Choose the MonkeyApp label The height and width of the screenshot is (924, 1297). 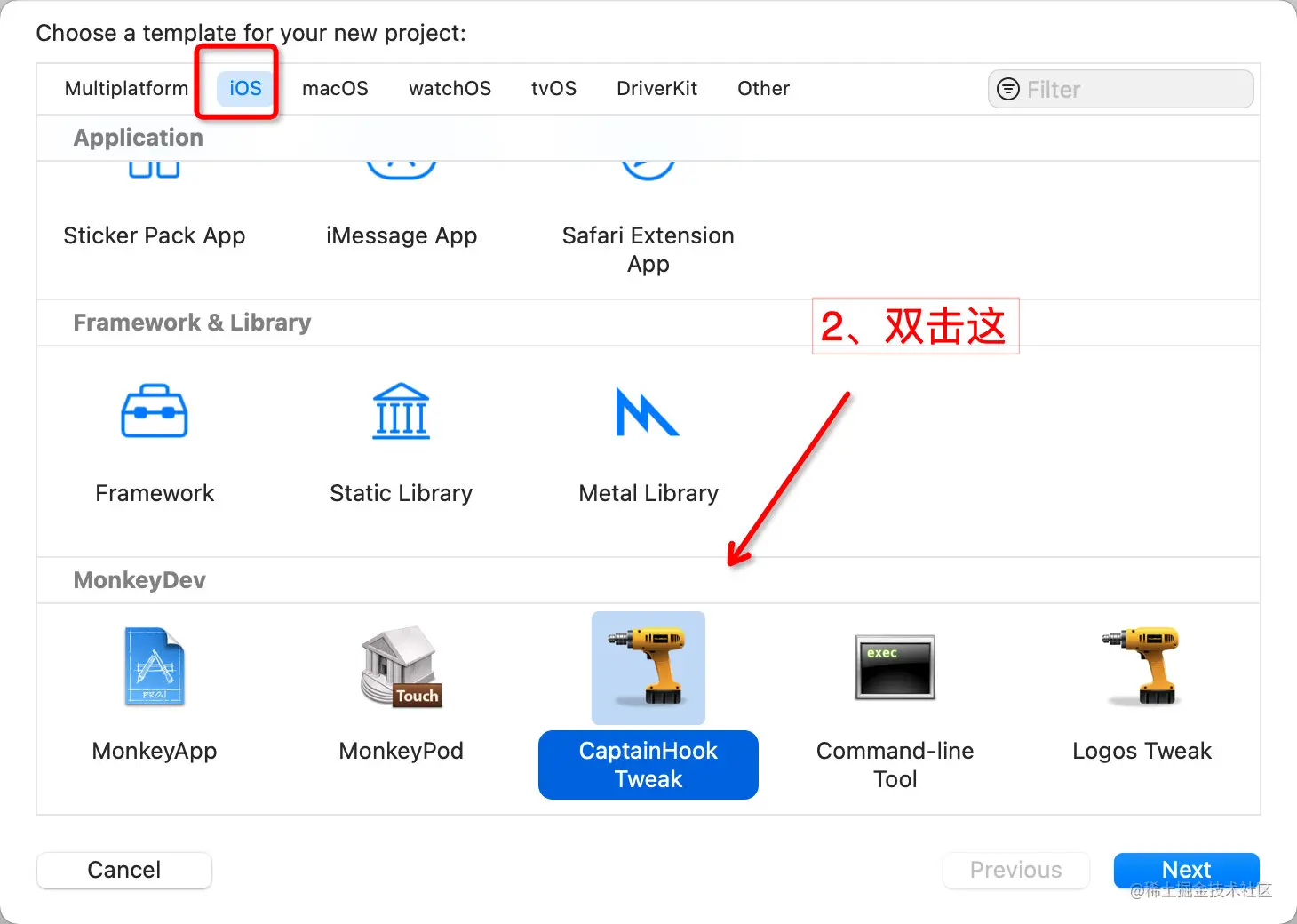155,751
